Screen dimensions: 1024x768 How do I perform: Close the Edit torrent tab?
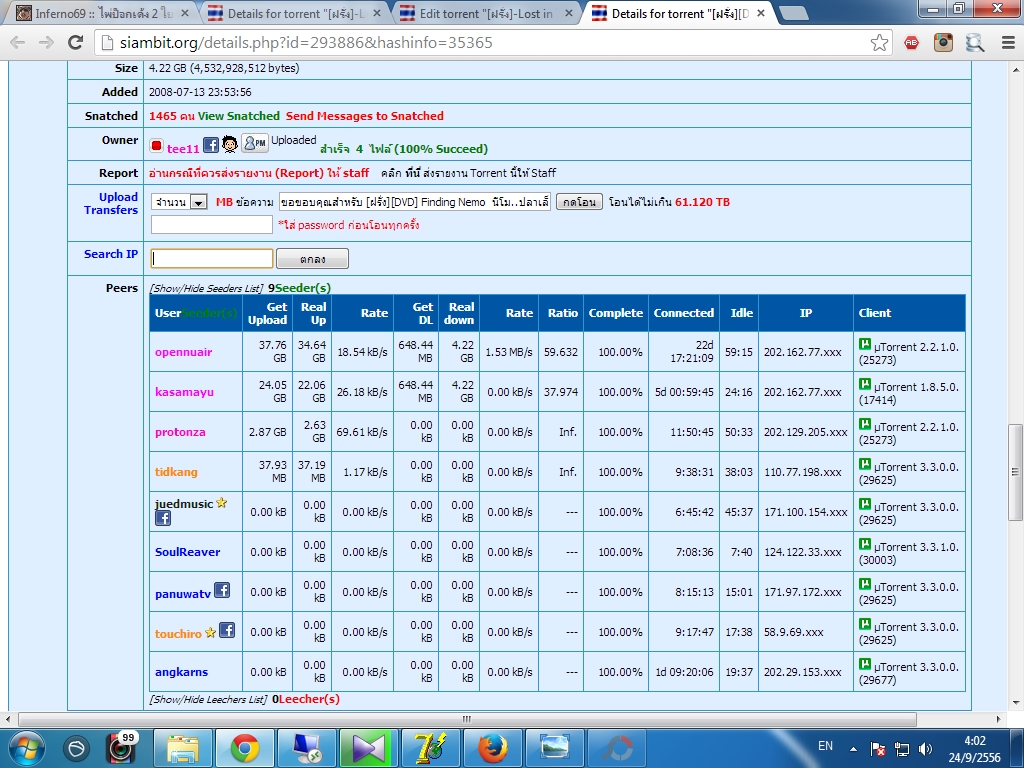click(568, 13)
